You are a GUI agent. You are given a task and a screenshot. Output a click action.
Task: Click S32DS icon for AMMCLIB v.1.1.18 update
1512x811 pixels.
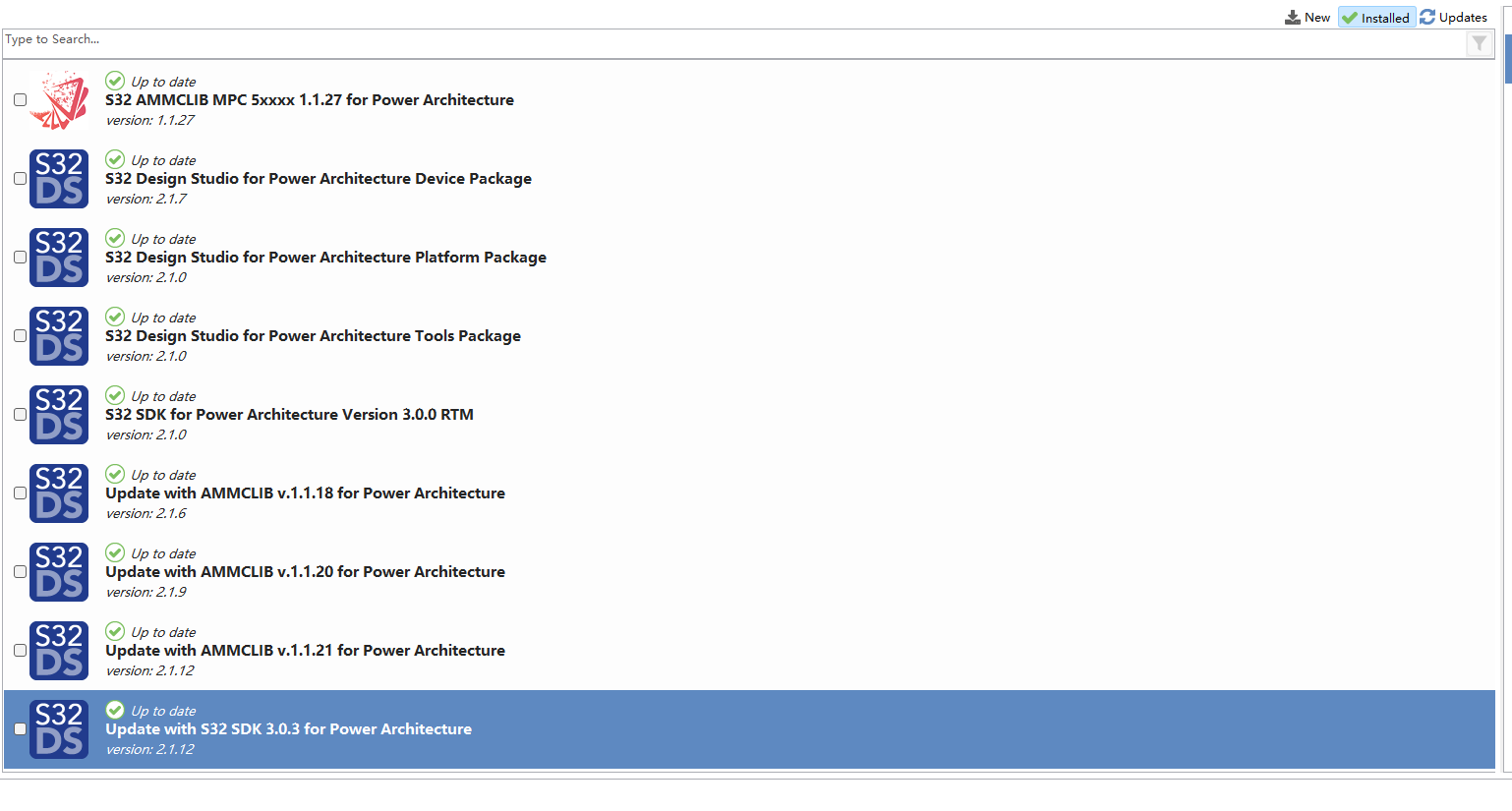[59, 493]
